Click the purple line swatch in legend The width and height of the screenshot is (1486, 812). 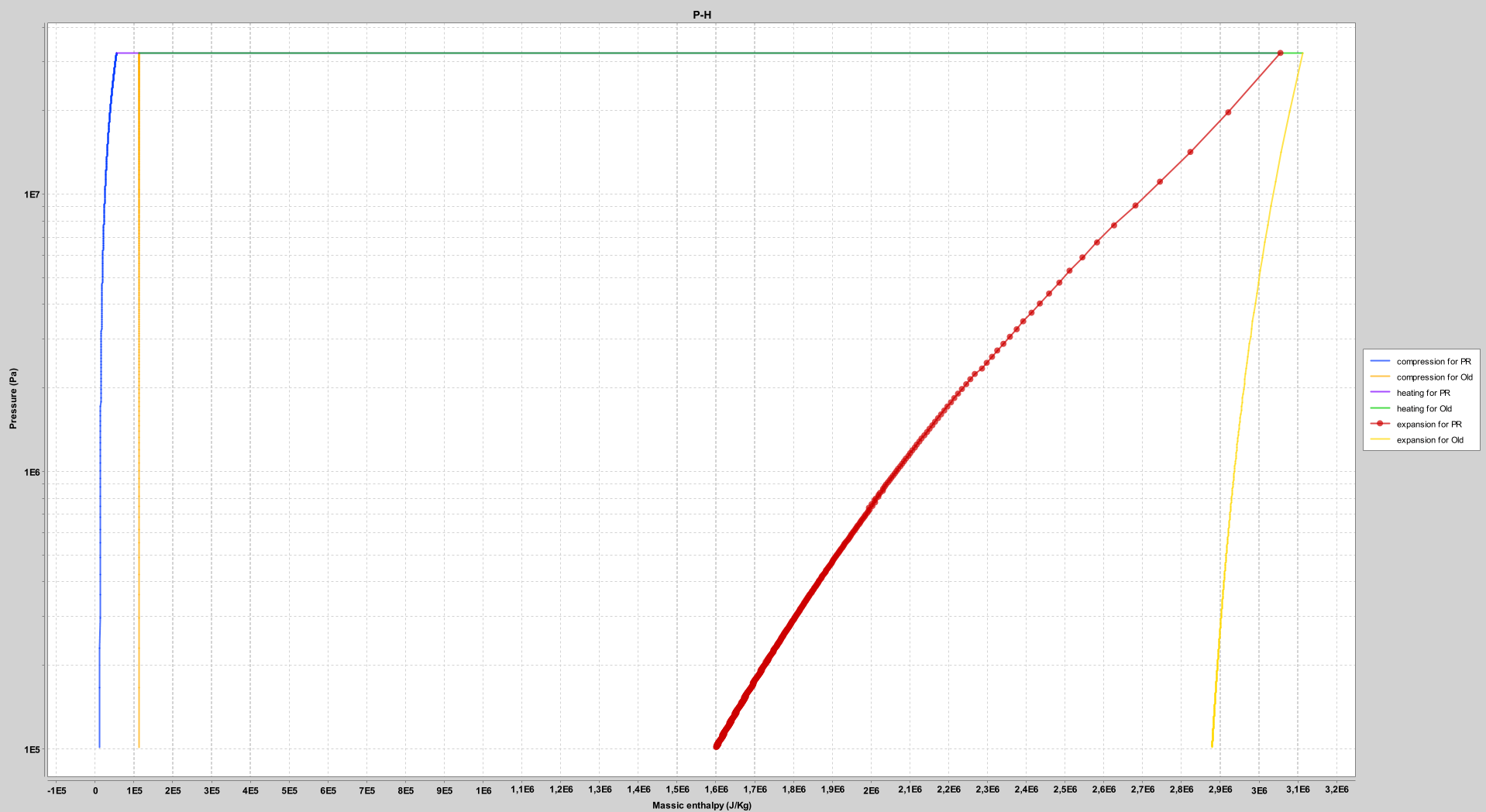1380,393
